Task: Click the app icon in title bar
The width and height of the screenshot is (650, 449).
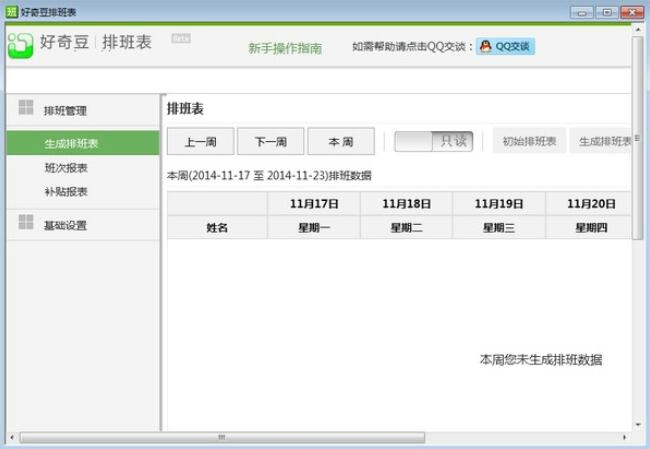Action: pos(11,12)
